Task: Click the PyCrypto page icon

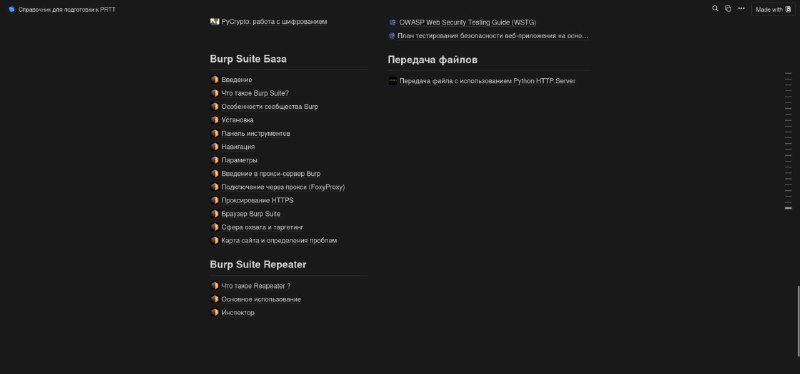Action: [x=214, y=21]
